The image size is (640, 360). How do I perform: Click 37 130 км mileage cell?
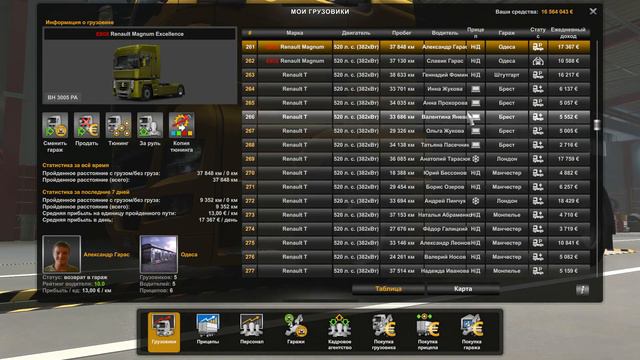pos(402,61)
